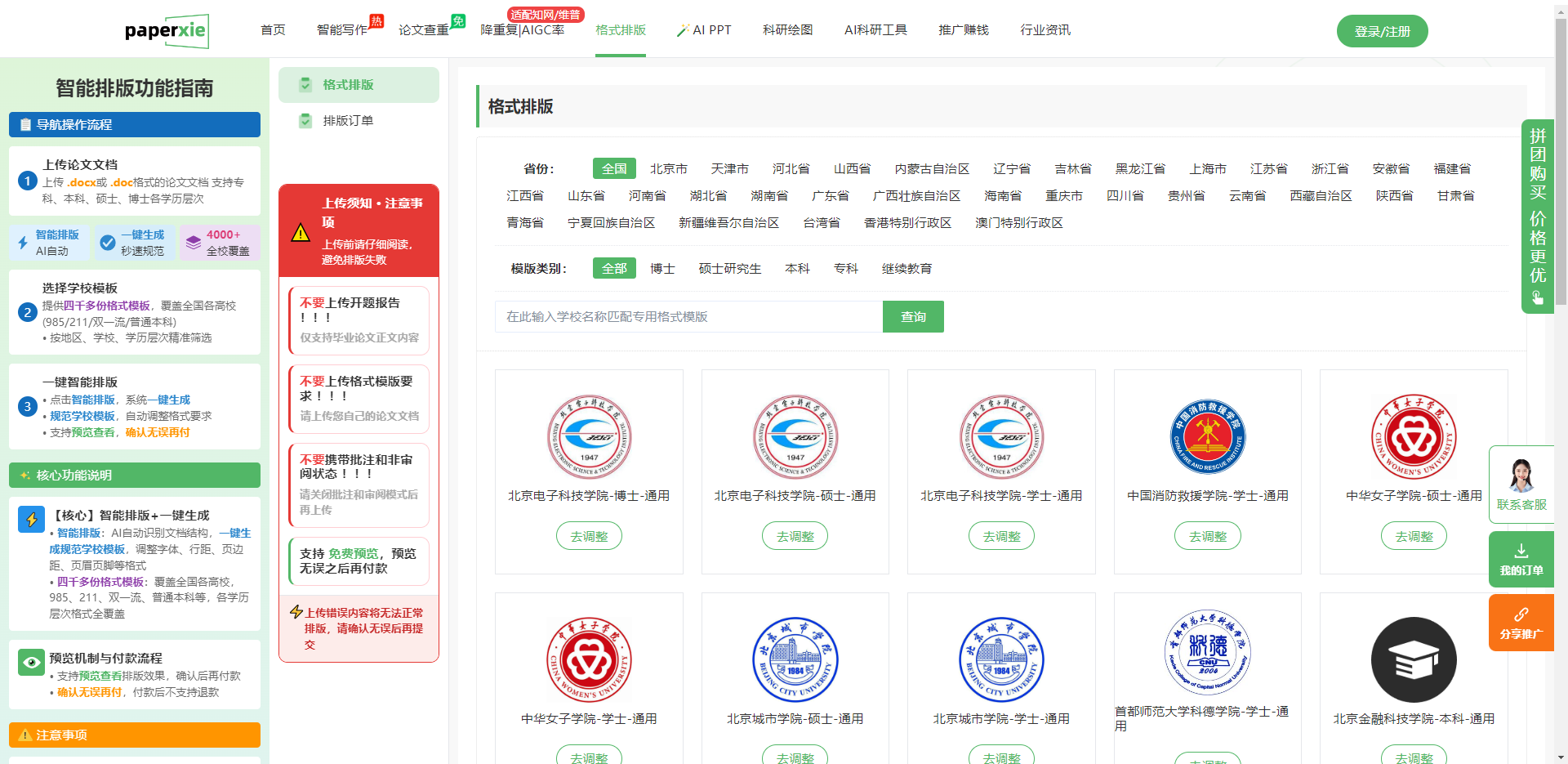Open the 智能写作 nav item
This screenshot has width=1568, height=764.
click(x=342, y=30)
